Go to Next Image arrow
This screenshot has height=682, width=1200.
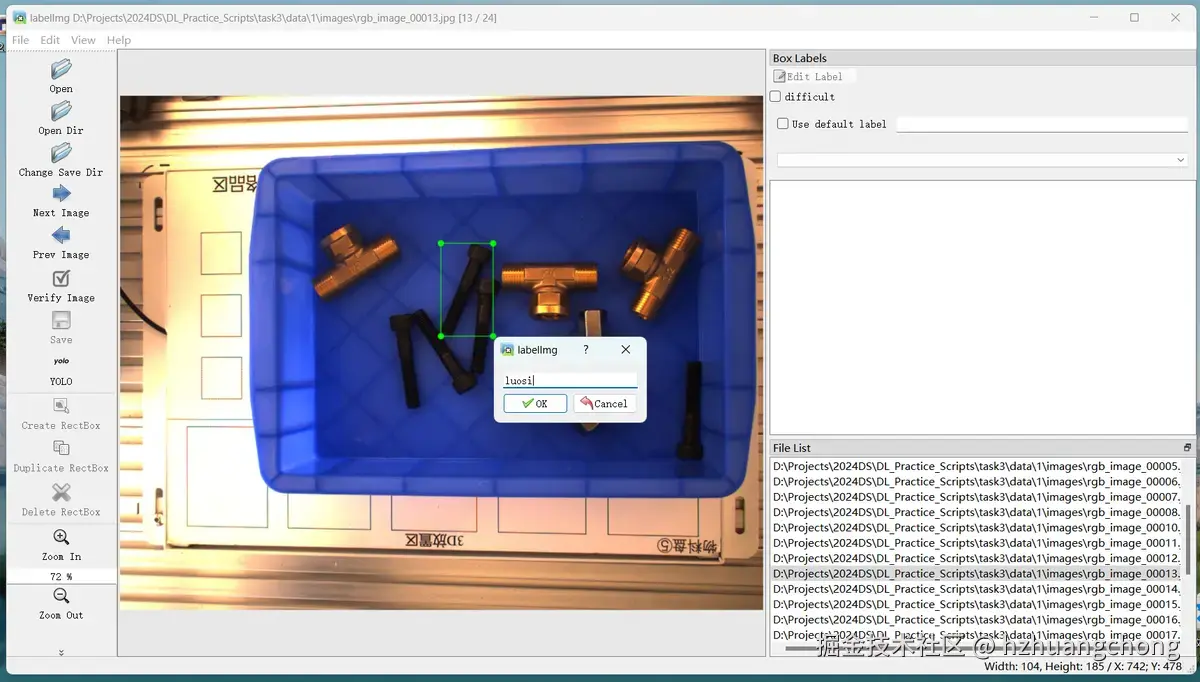tap(61, 194)
